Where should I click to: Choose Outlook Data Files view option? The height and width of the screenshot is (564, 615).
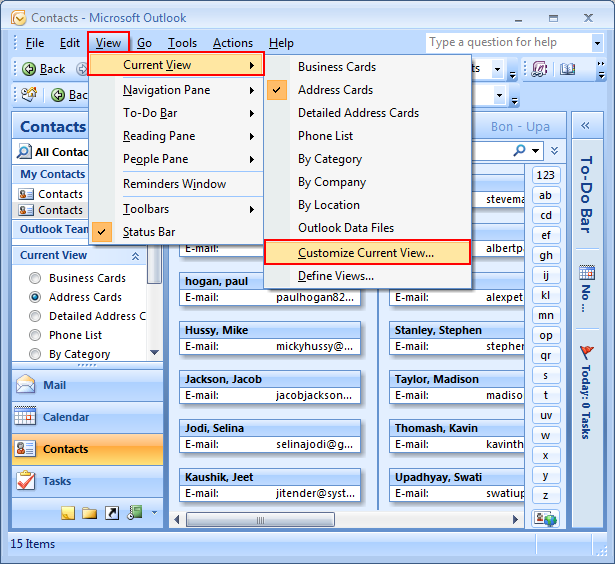point(368,228)
